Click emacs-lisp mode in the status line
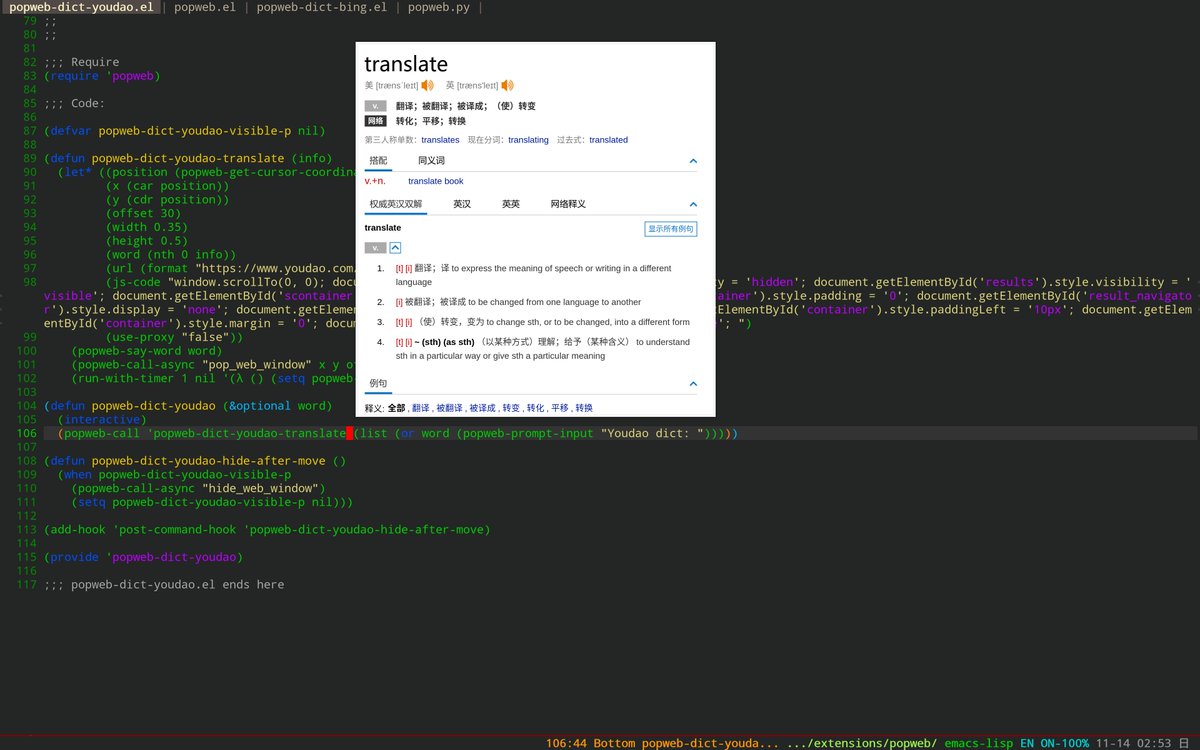1200x750 pixels. [978, 743]
